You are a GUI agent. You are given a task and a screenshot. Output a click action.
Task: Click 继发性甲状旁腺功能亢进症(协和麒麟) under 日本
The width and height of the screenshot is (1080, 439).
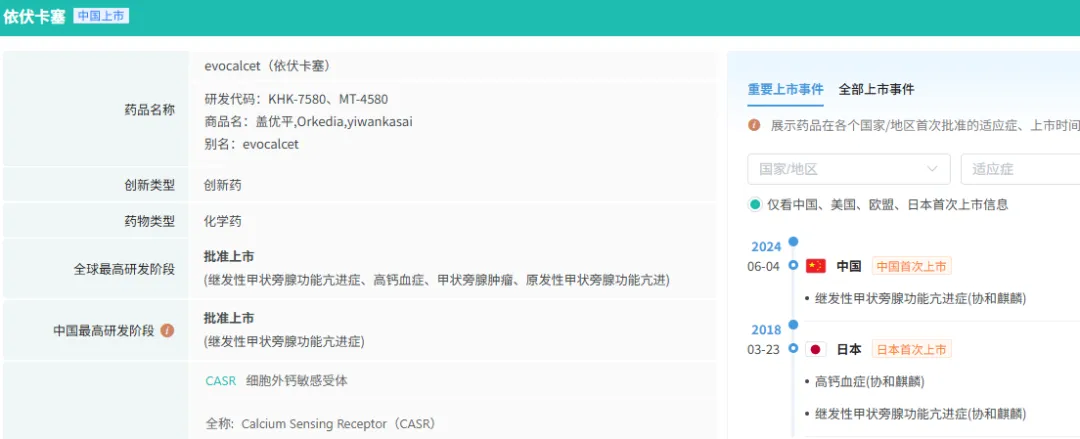click(920, 414)
